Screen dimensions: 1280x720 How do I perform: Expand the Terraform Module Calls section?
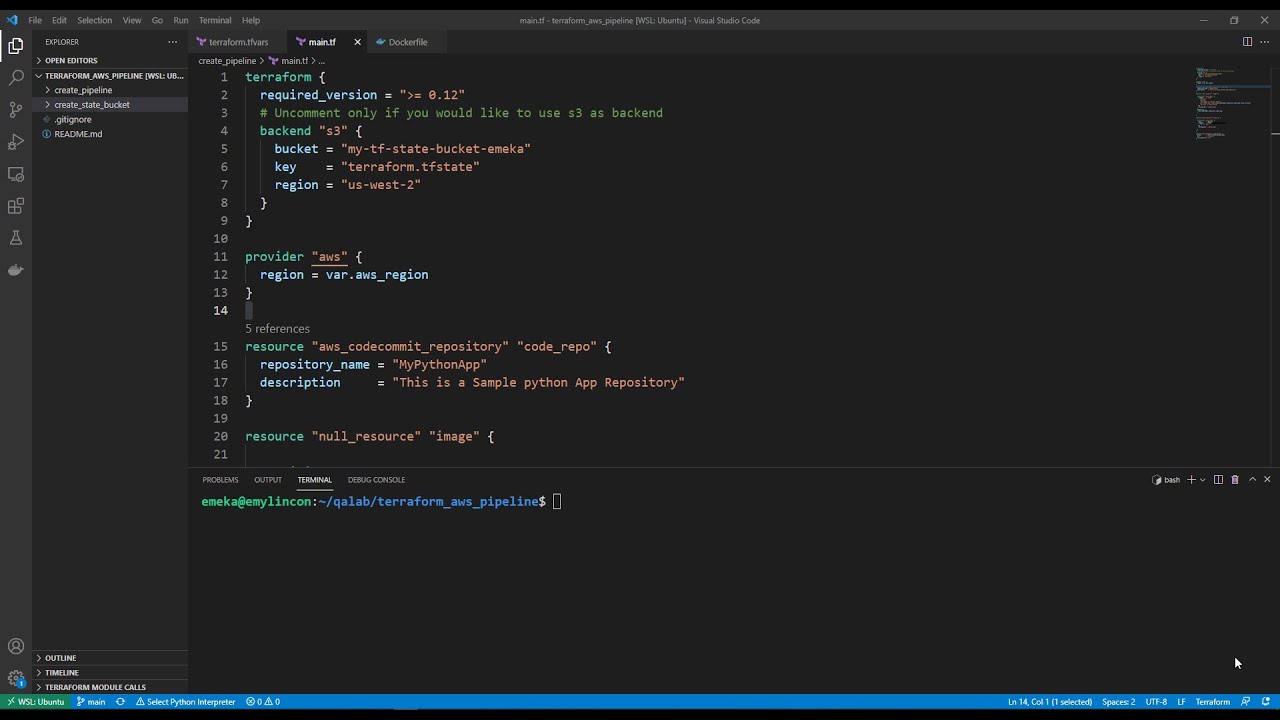pyautogui.click(x=110, y=687)
